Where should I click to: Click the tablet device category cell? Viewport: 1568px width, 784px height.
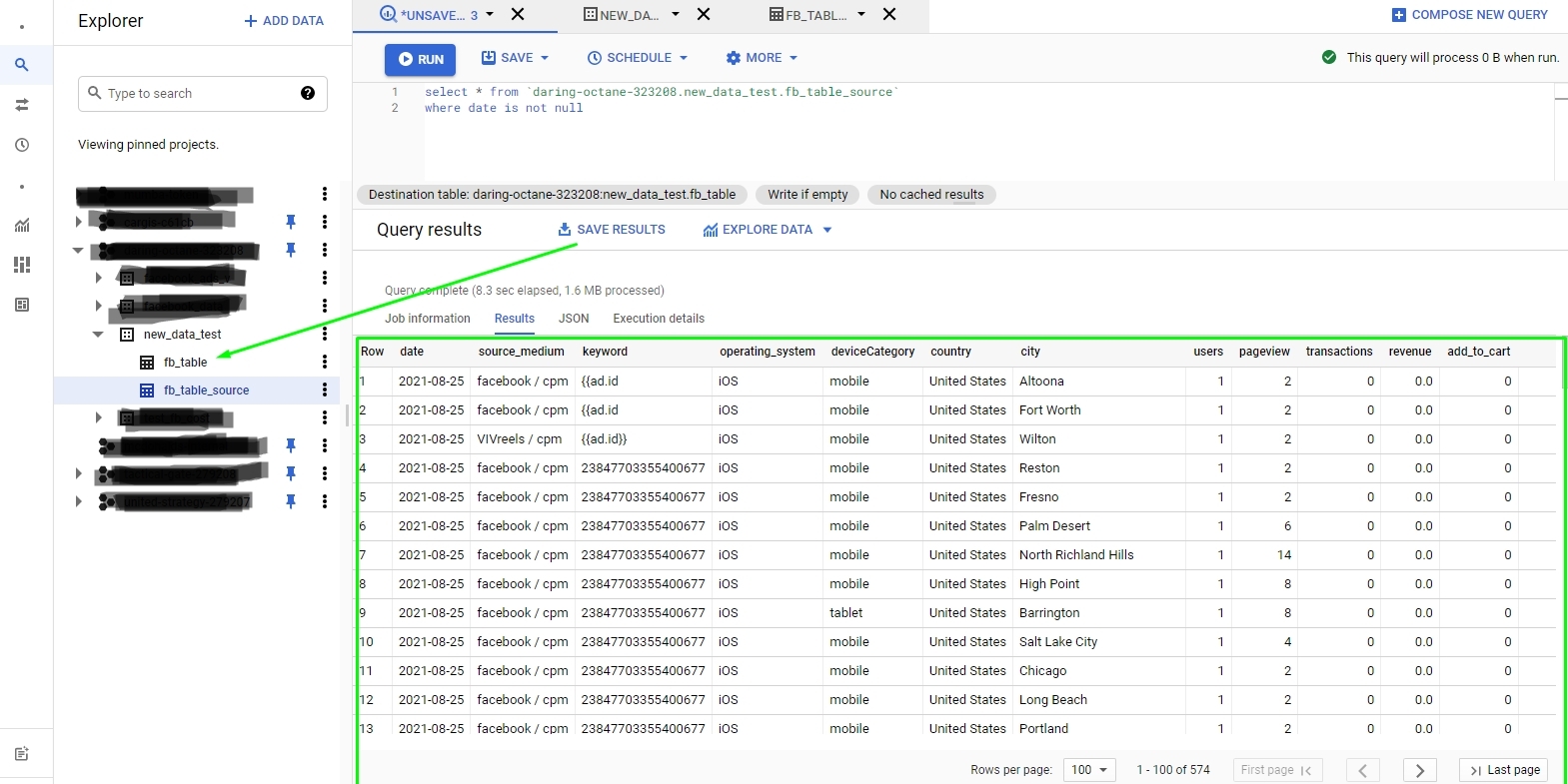845,613
